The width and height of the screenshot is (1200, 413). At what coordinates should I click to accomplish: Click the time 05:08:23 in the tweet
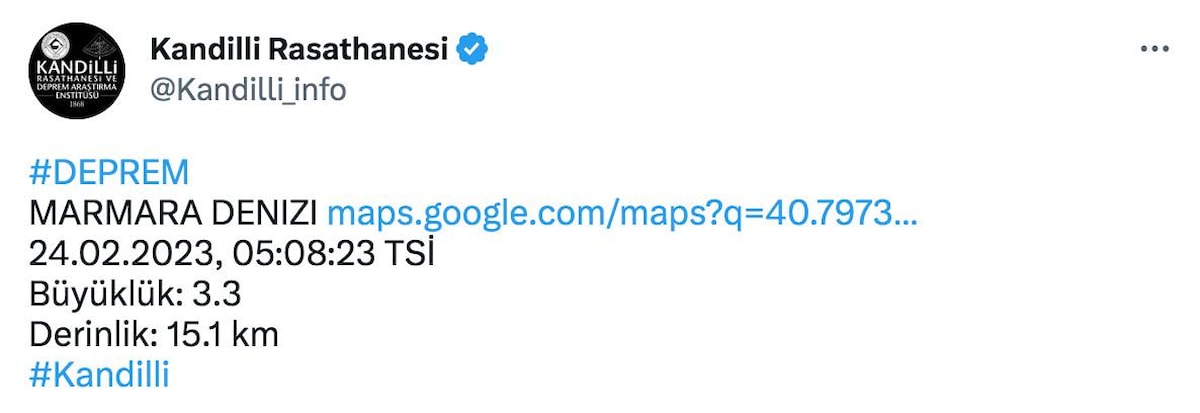pos(306,254)
